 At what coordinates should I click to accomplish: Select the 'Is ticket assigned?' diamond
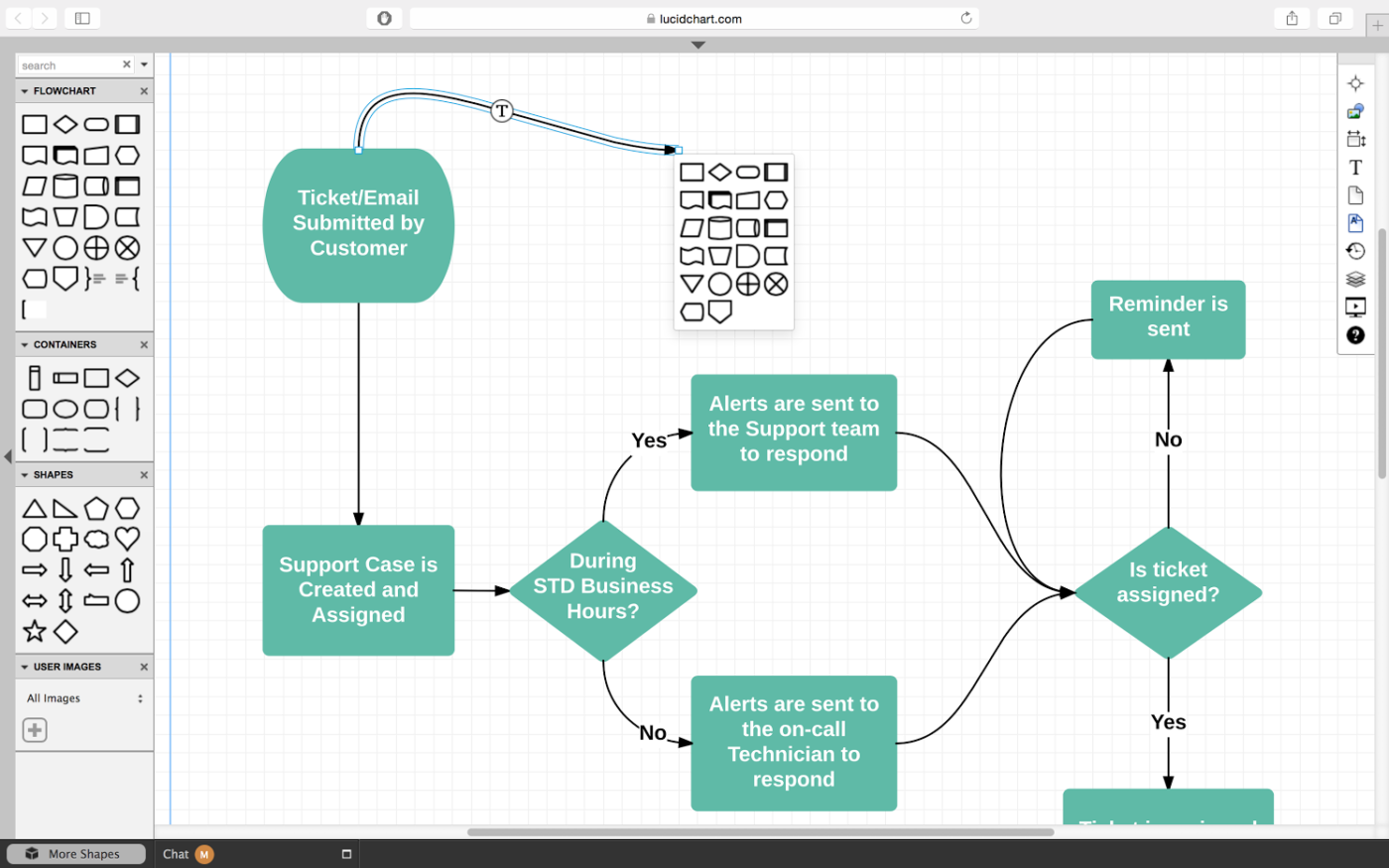pos(1168,592)
